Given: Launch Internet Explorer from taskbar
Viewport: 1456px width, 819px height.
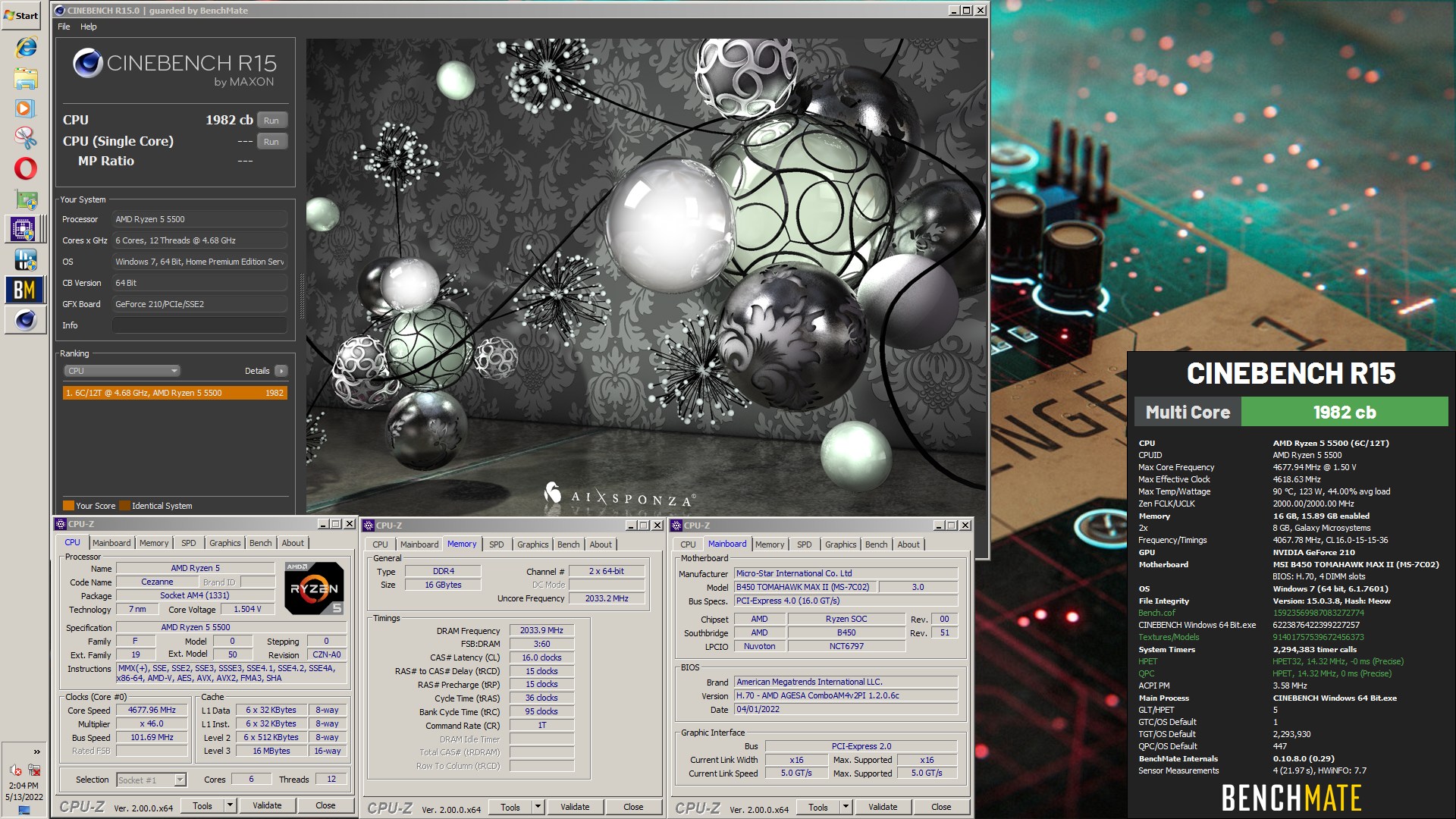Looking at the screenshot, I should coord(26,47).
